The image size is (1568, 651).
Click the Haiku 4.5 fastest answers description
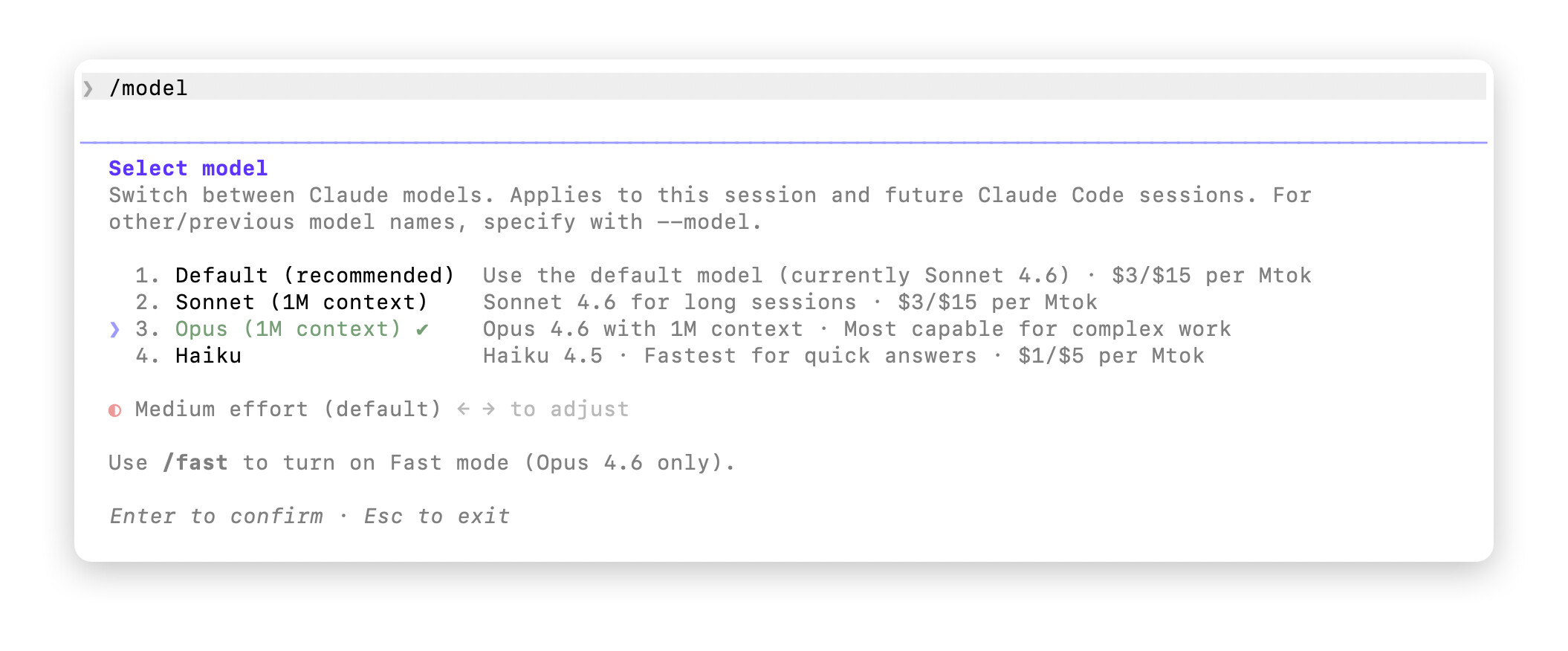pos(843,356)
